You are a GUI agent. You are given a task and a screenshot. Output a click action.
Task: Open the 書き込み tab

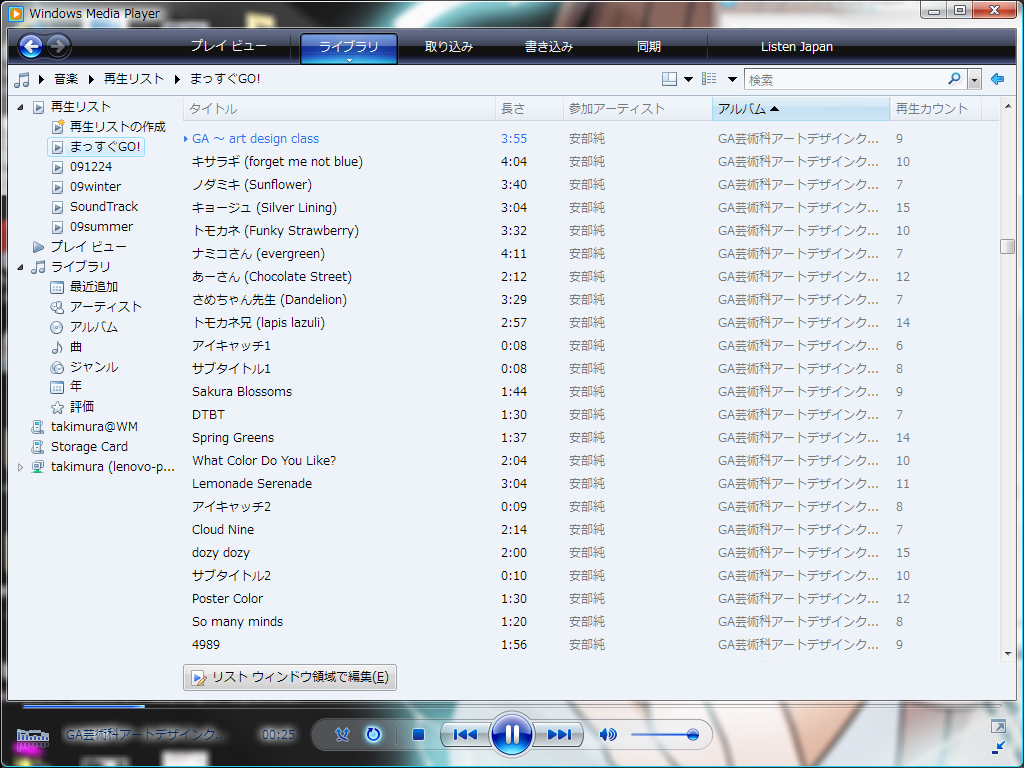point(549,46)
